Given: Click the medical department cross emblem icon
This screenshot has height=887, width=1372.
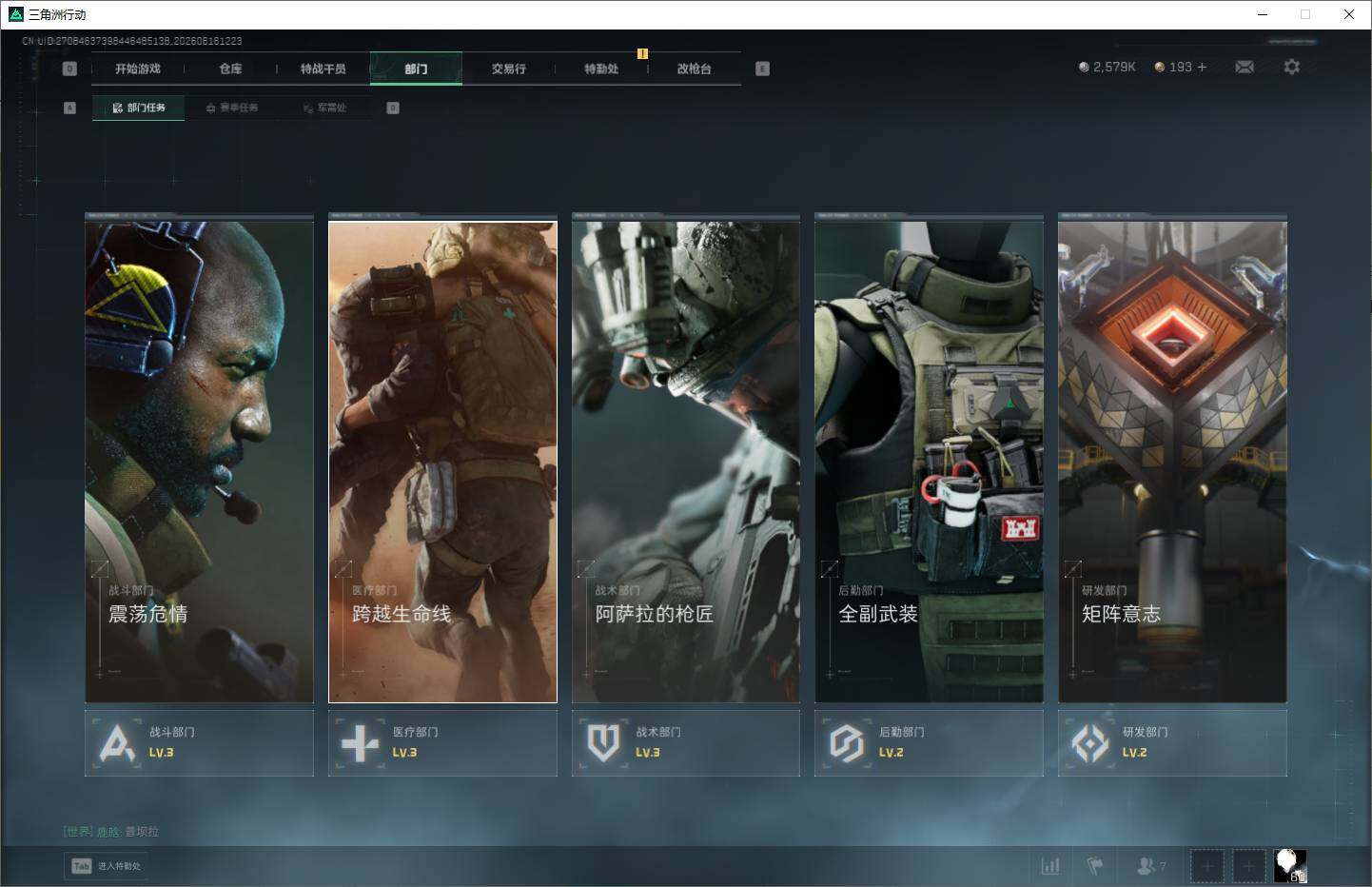Looking at the screenshot, I should pos(360,743).
